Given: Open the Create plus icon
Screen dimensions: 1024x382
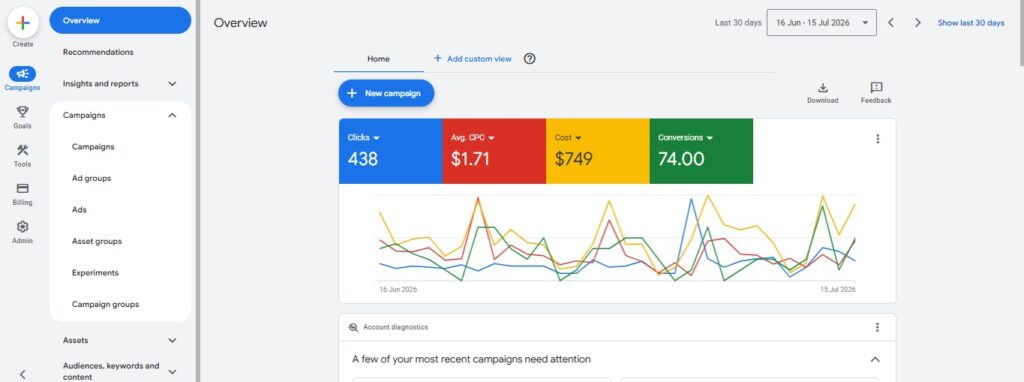Looking at the screenshot, I should (x=23, y=23).
